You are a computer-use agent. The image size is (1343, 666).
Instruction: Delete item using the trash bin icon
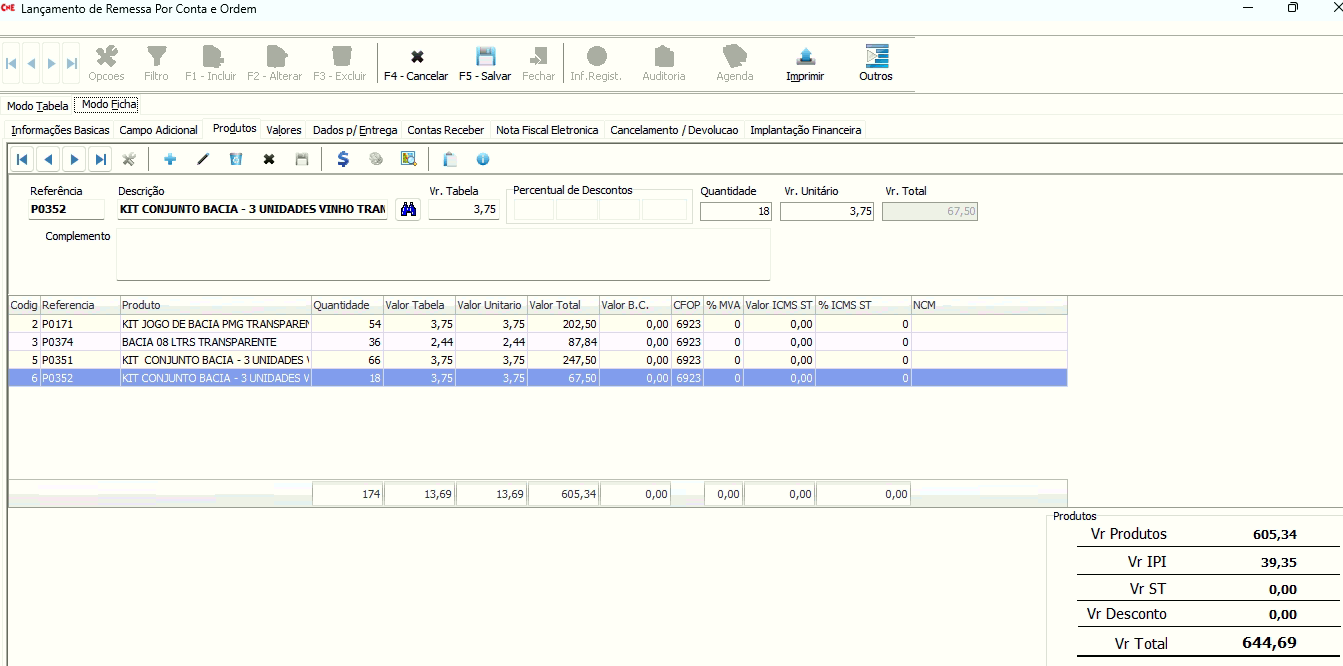[236, 159]
